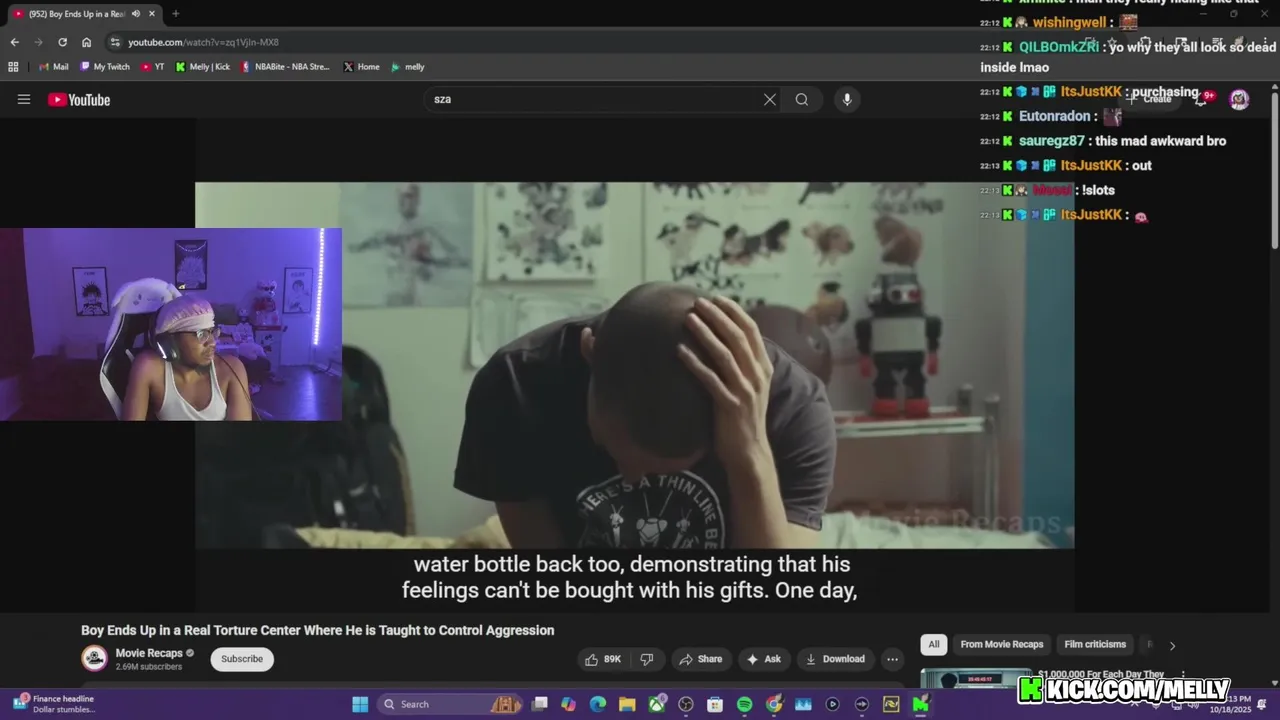Start voice search with microphone icon
Screen dimensions: 1280x720
(847, 99)
